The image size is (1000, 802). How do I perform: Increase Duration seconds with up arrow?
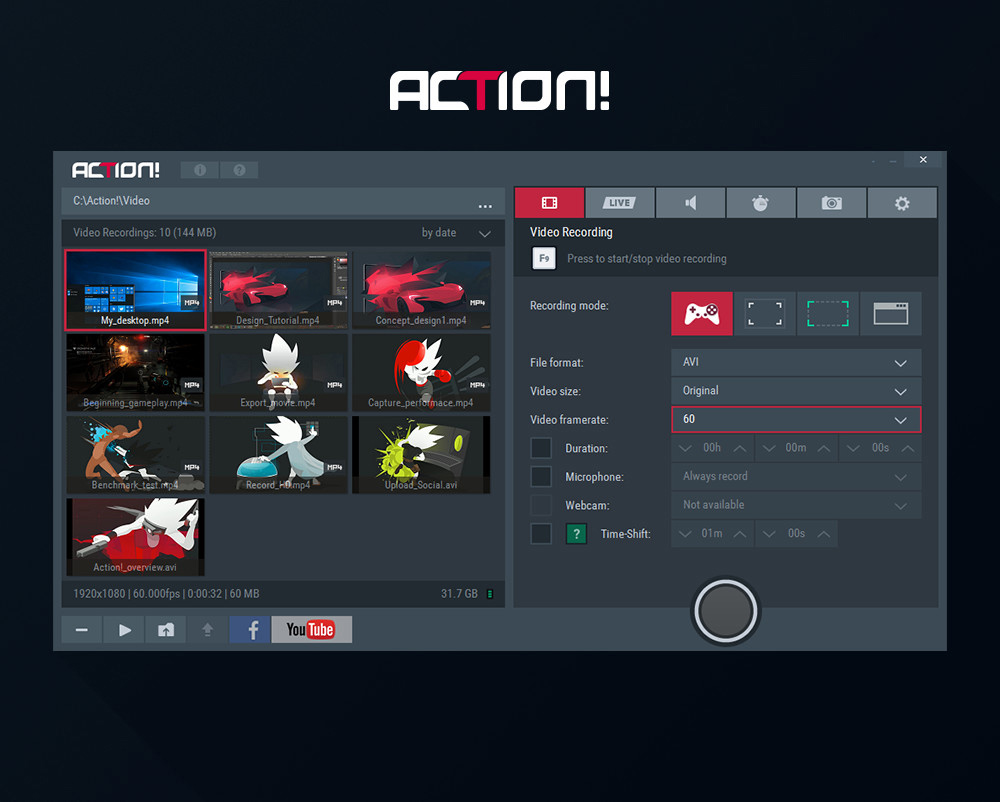click(x=908, y=448)
